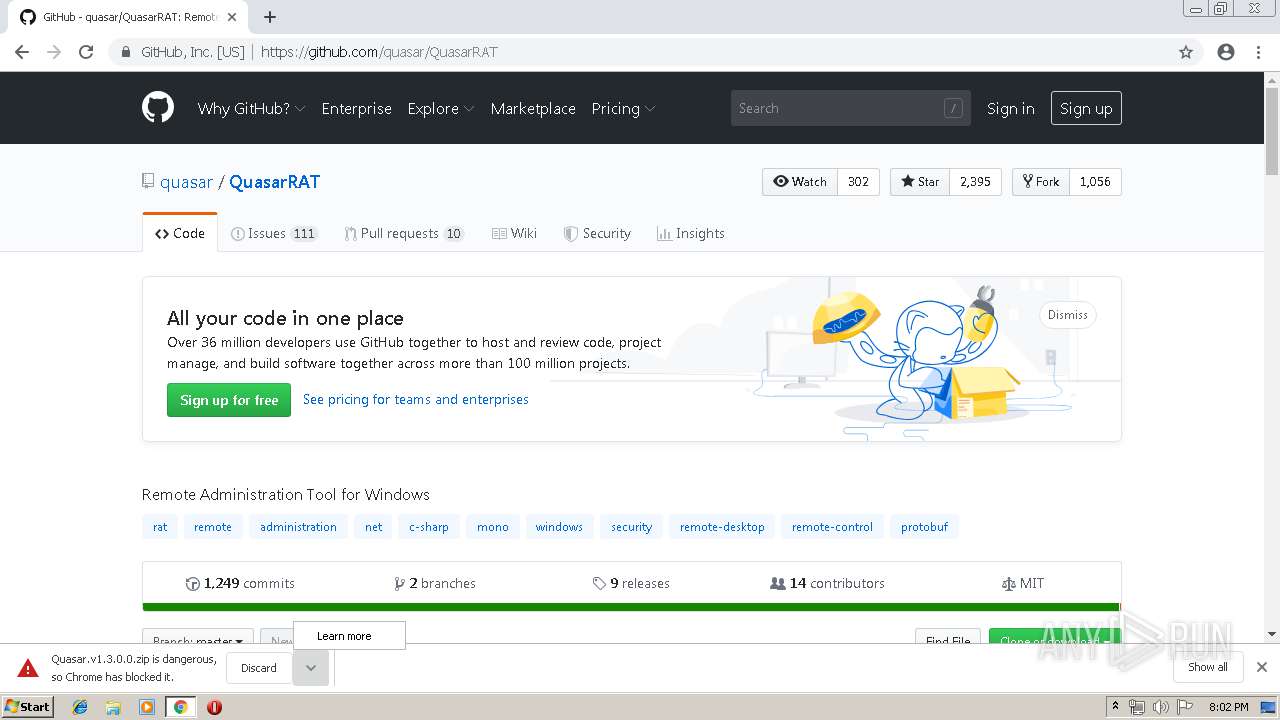The height and width of the screenshot is (720, 1280).
Task: Open media player taskbar icon
Action: coord(147,707)
